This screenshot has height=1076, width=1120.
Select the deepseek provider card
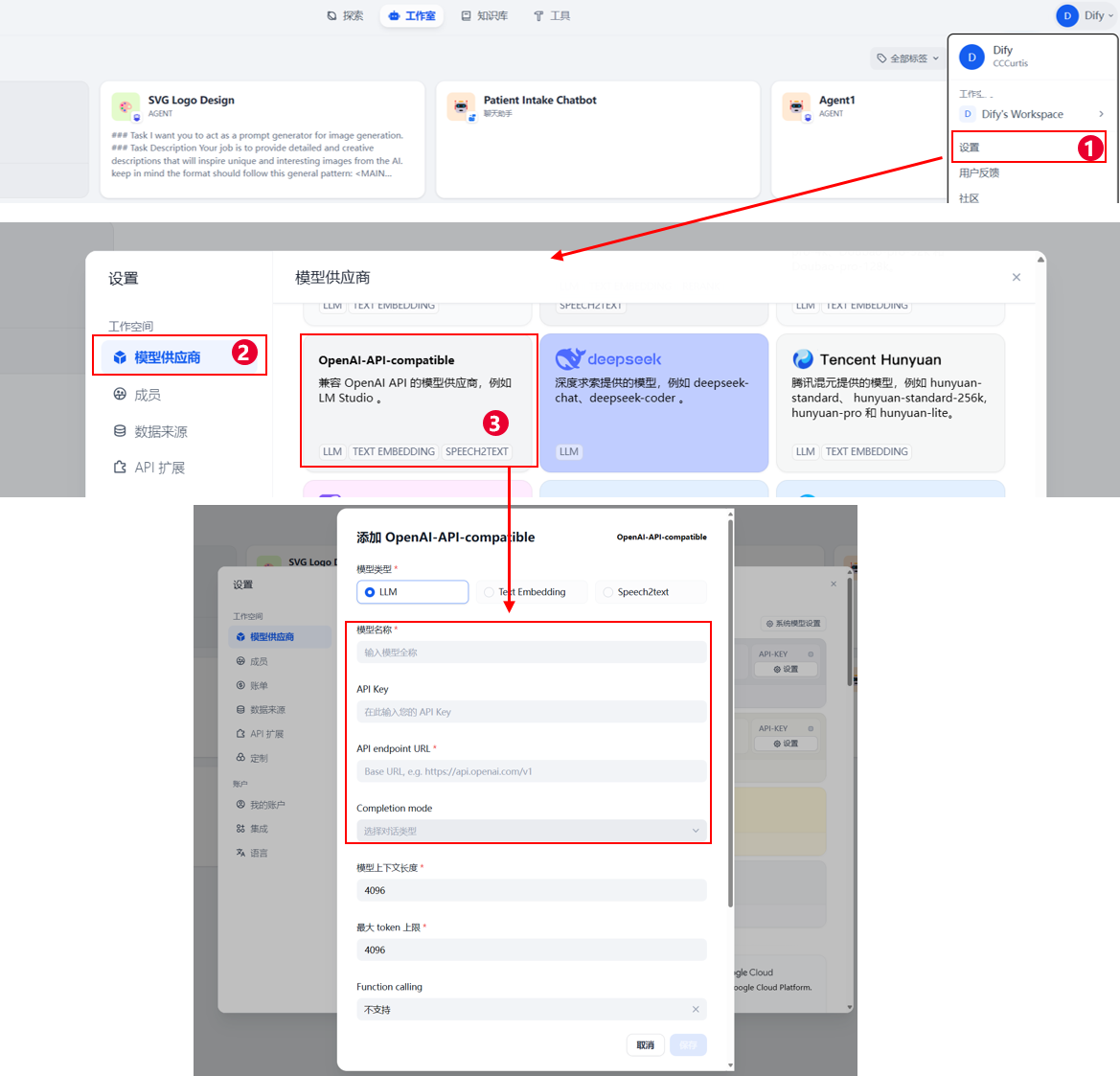pyautogui.click(x=654, y=402)
